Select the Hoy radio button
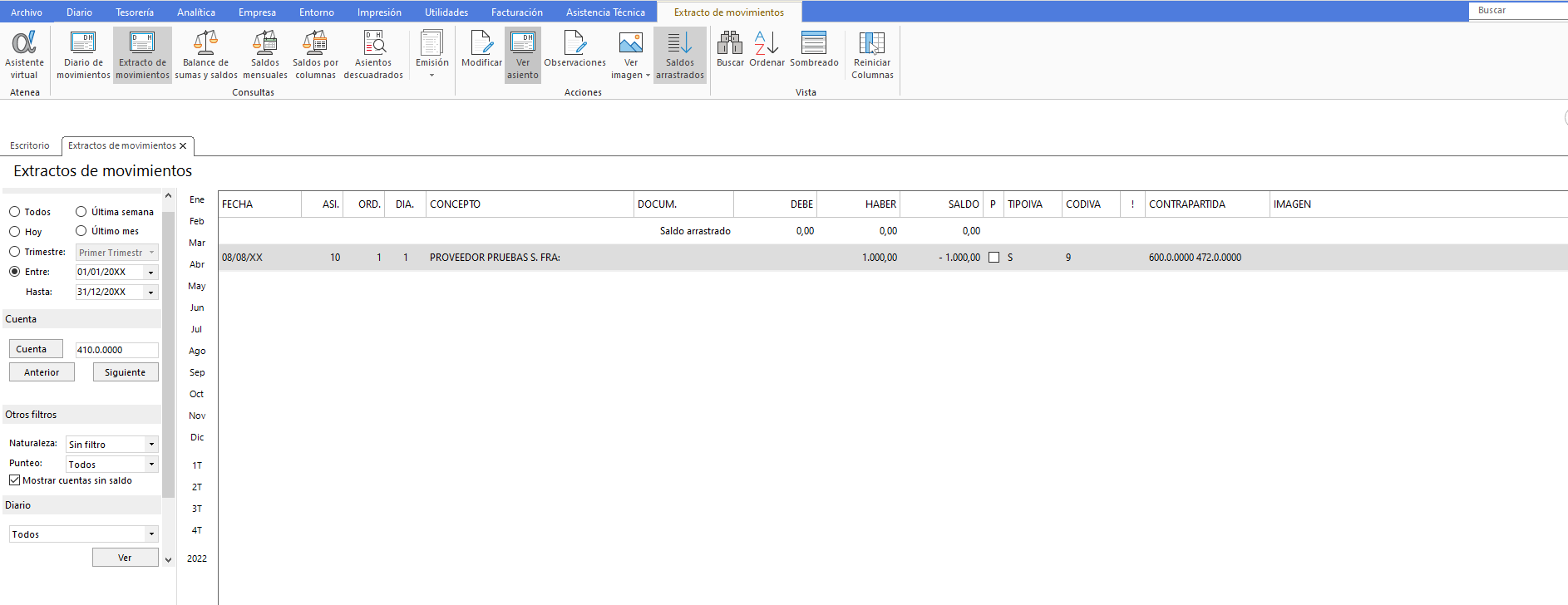1568x605 pixels. click(14, 232)
